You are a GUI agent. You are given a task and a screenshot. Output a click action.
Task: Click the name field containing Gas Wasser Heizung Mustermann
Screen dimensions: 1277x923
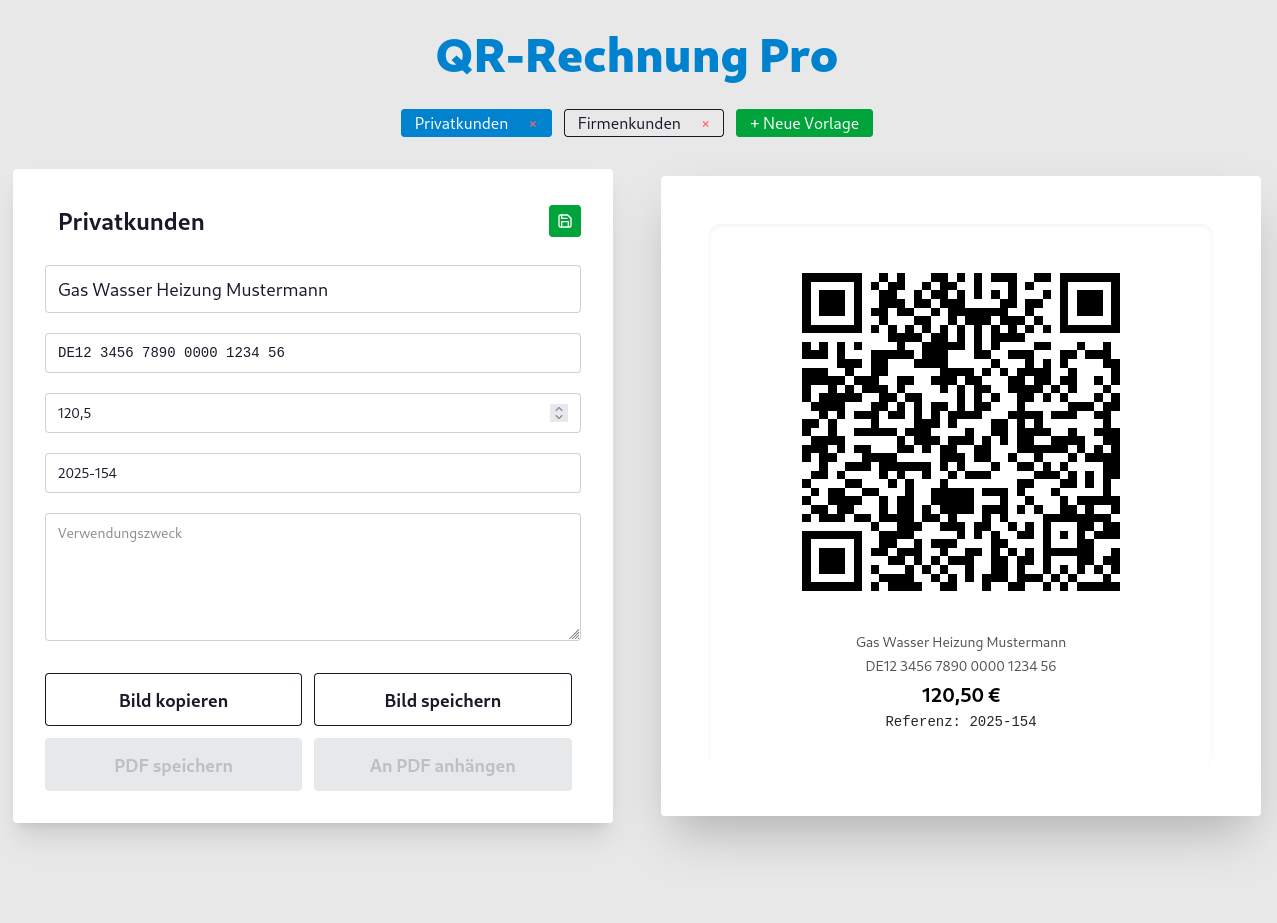point(312,289)
